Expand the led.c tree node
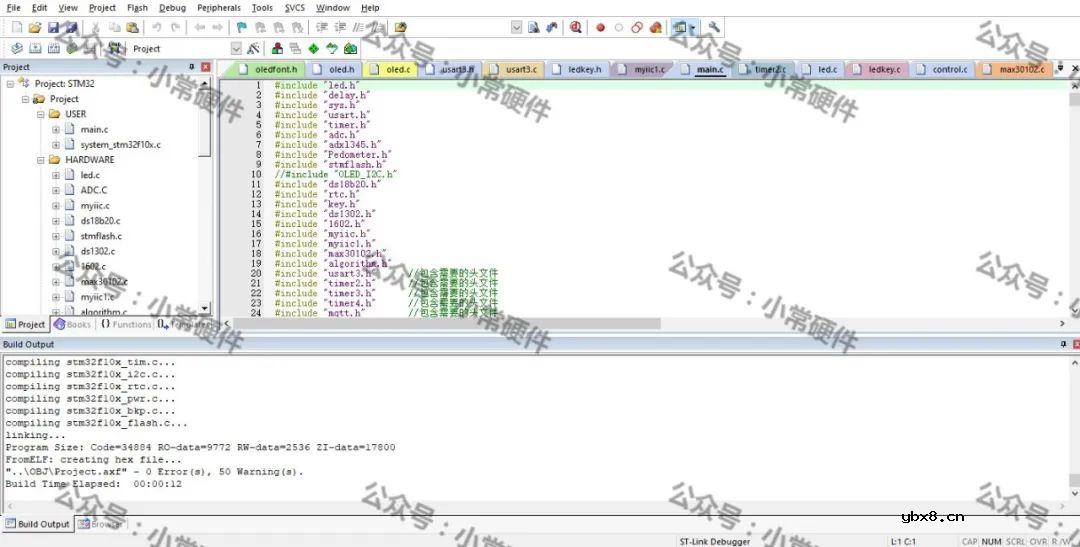This screenshot has height=547, width=1080. pyautogui.click(x=56, y=175)
